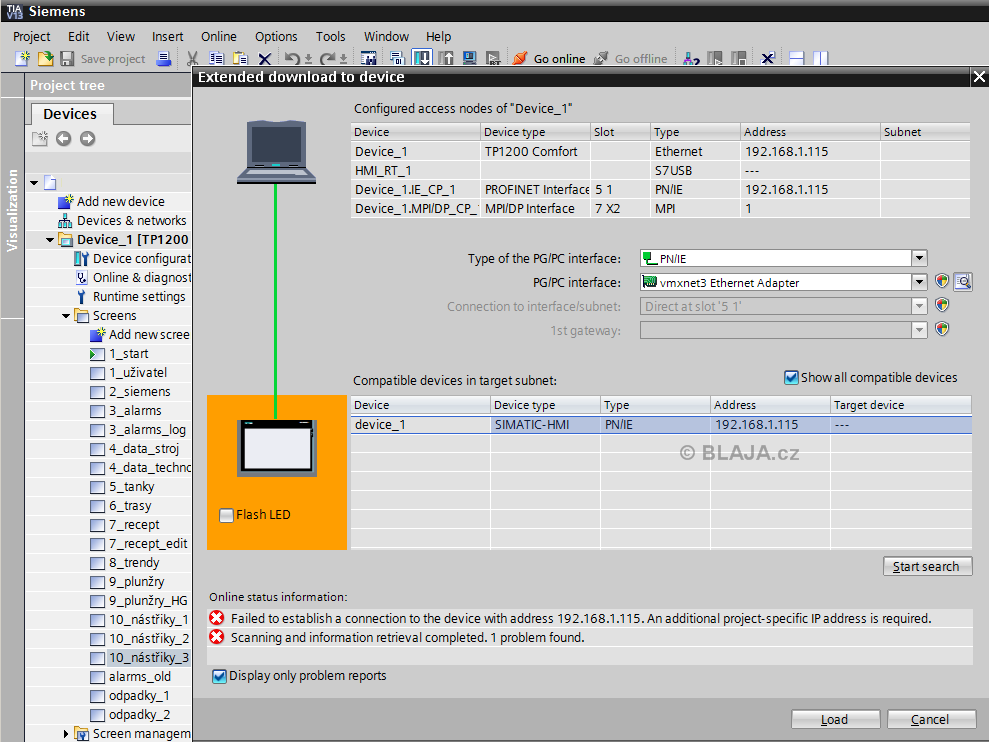Click Go online in the toolbar
This screenshot has height=742, width=989.
(549, 59)
